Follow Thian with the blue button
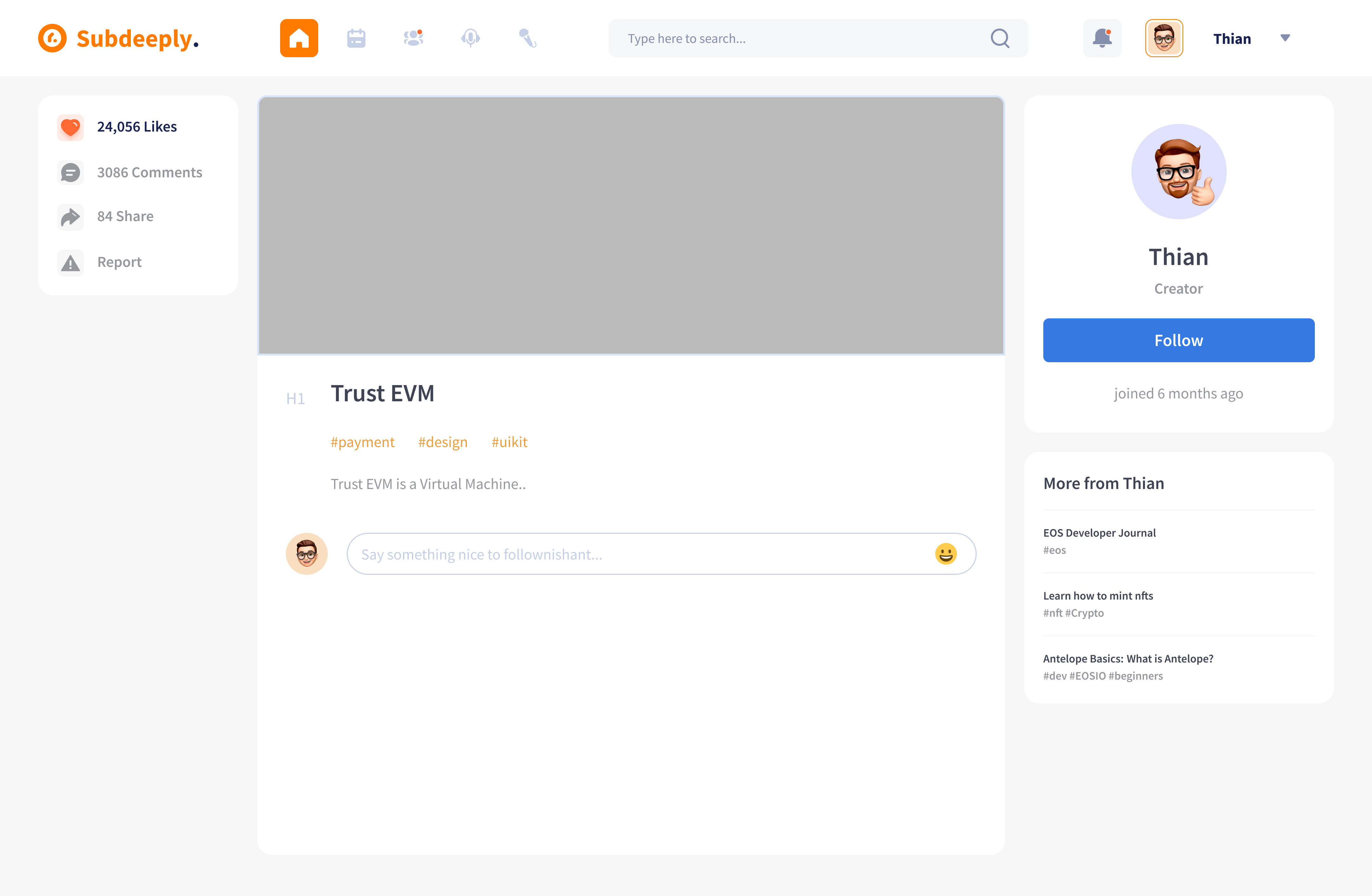Image resolution: width=1372 pixels, height=896 pixels. 1178,340
